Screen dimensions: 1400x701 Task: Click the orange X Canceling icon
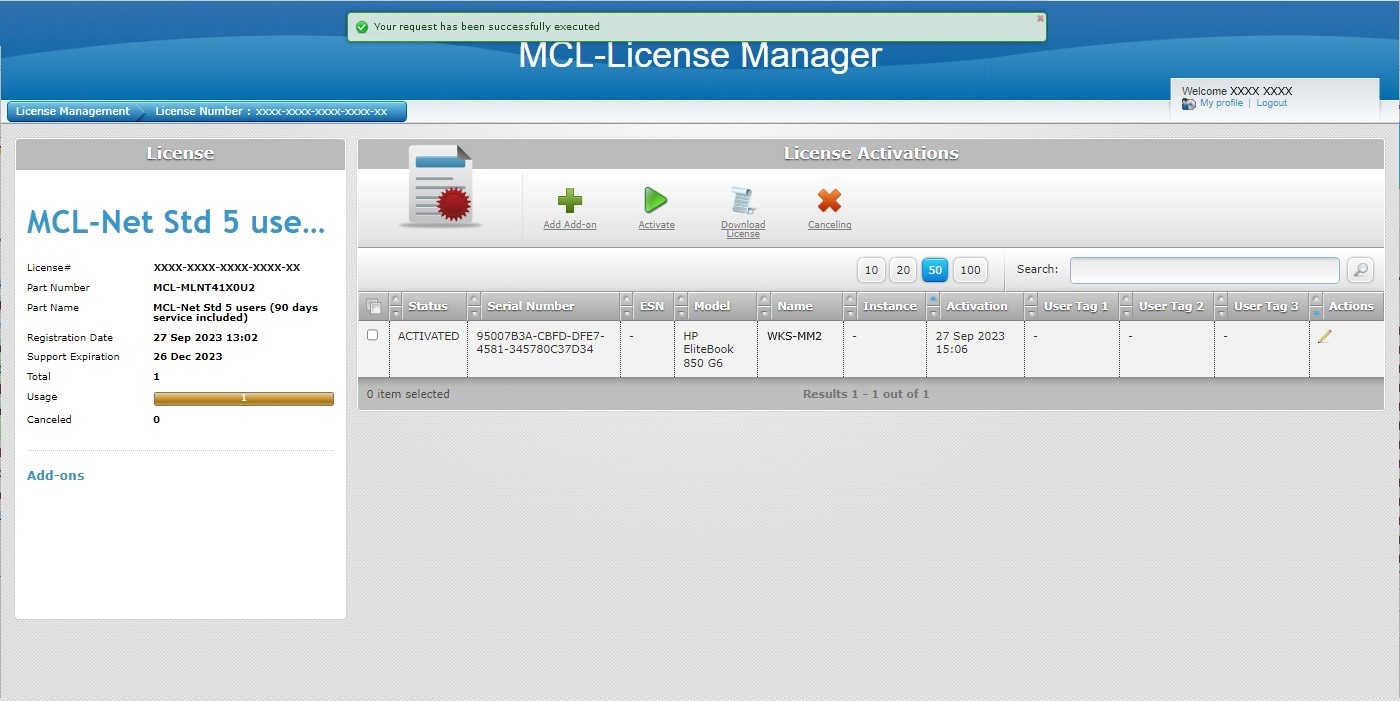(829, 201)
